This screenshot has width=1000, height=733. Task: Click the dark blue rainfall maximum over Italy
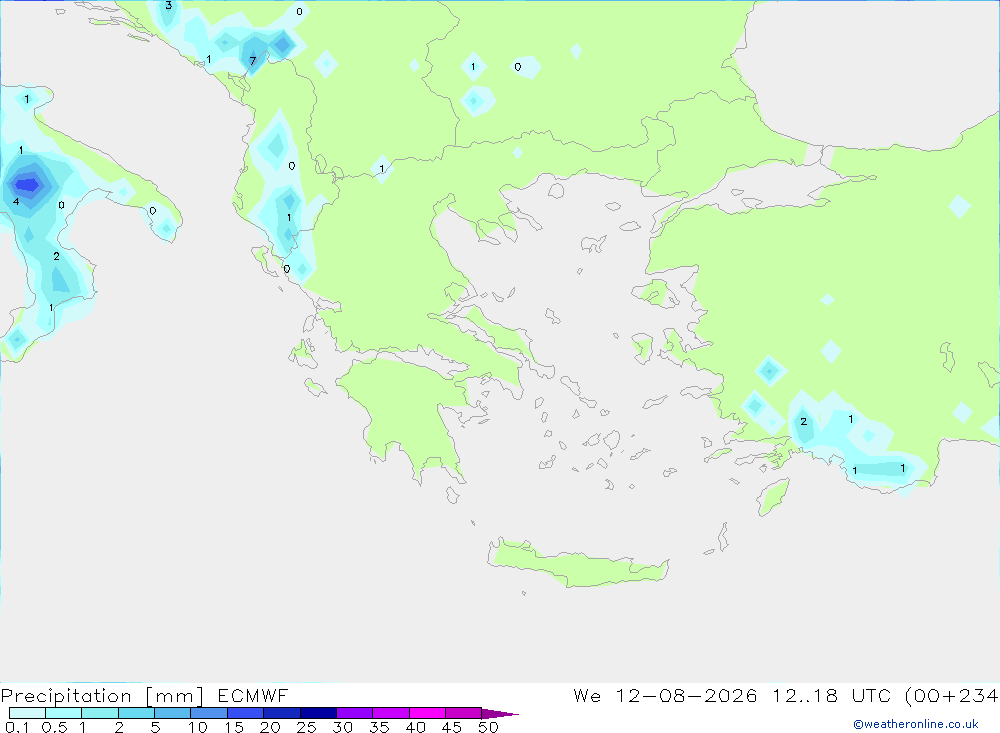[x=27, y=185]
